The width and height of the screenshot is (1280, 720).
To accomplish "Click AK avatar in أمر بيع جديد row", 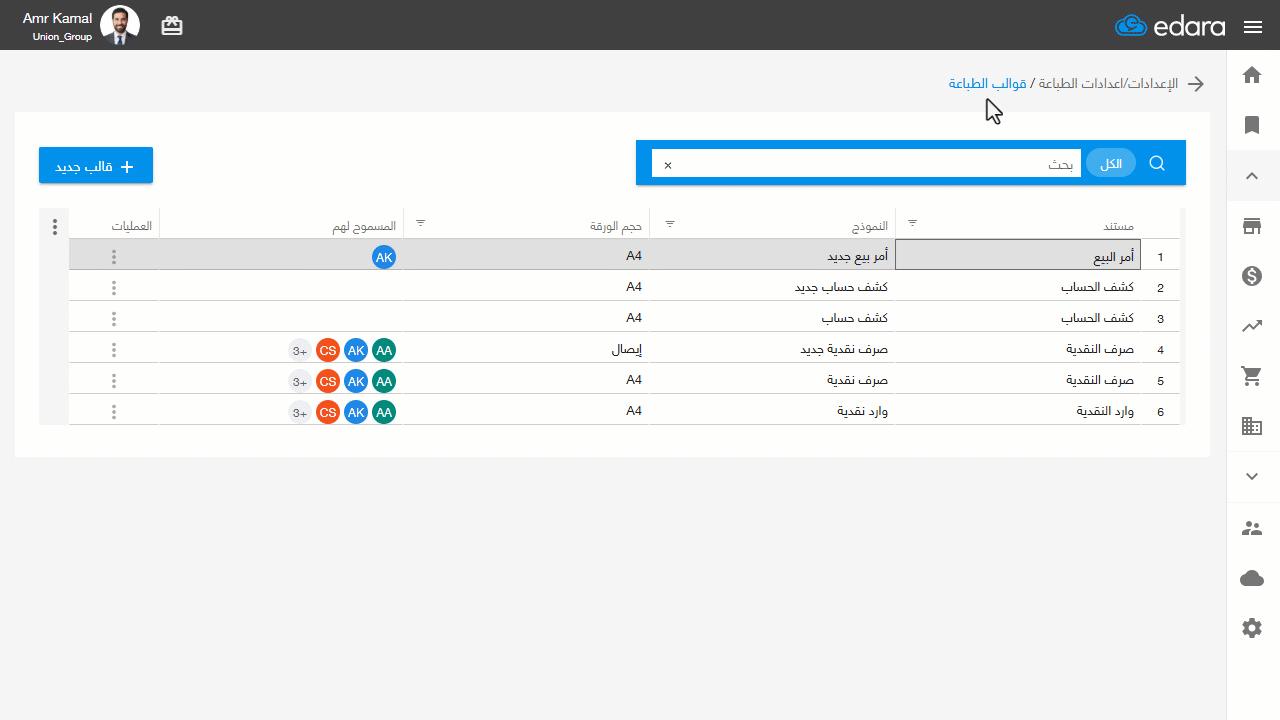I will tap(384, 257).
